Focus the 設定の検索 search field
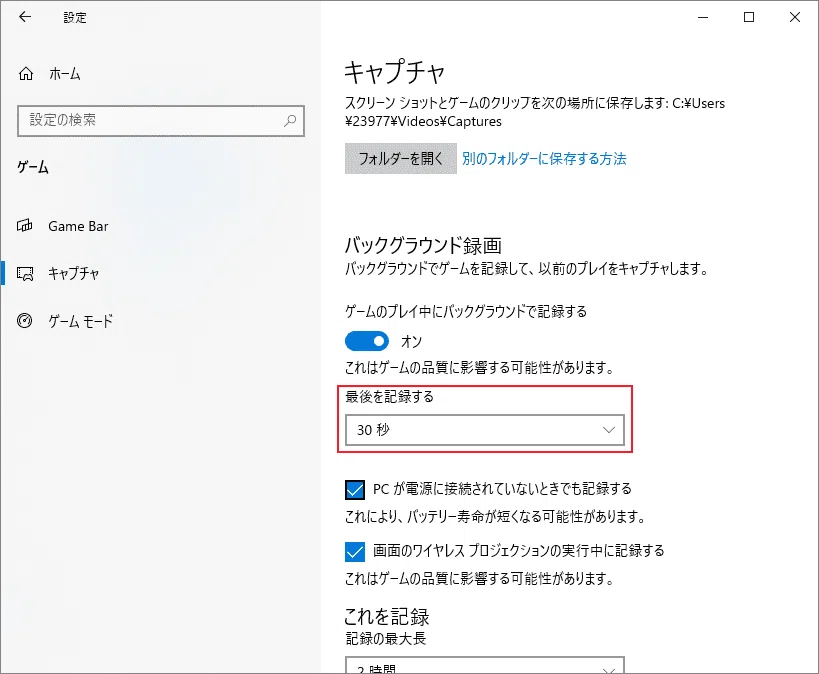Image resolution: width=819 pixels, height=674 pixels. tap(161, 121)
